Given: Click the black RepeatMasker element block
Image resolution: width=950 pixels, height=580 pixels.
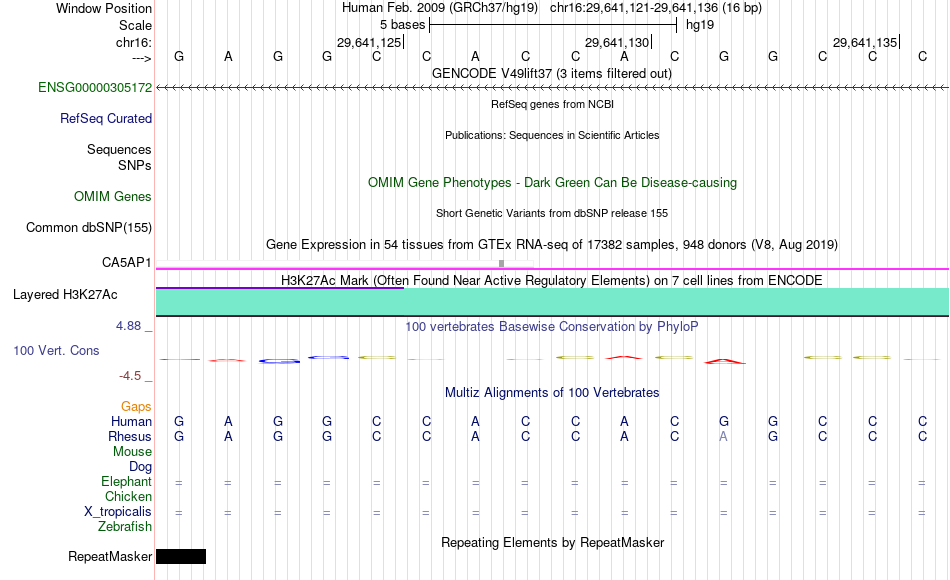Looking at the screenshot, I should pos(181,556).
